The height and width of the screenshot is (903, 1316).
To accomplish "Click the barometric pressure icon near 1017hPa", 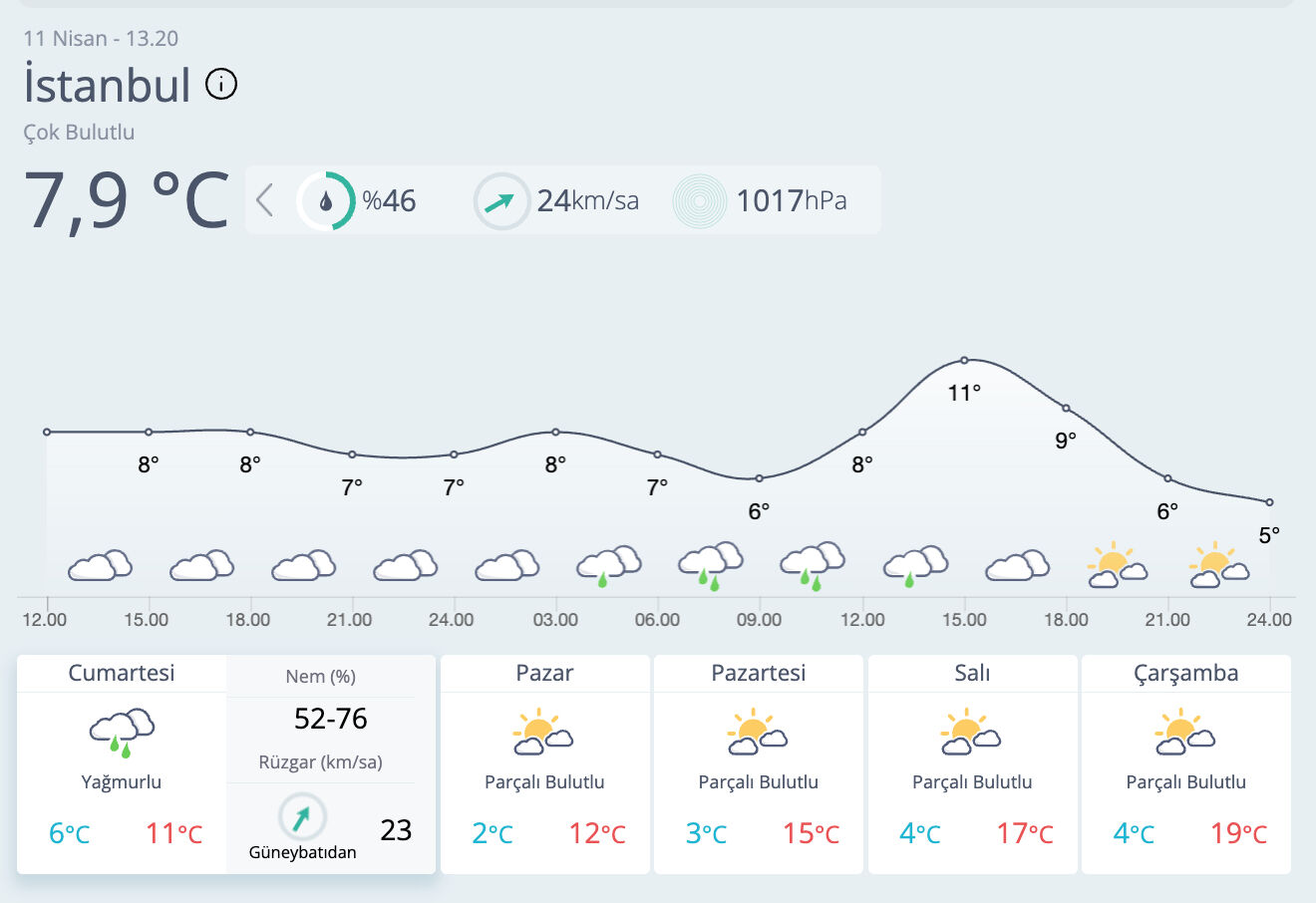I will tap(699, 199).
